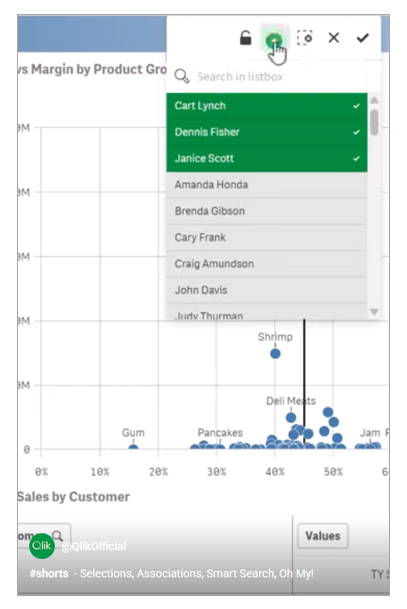Open the @QlikOfficial channel link
The height and width of the screenshot is (609, 407).
click(x=94, y=546)
